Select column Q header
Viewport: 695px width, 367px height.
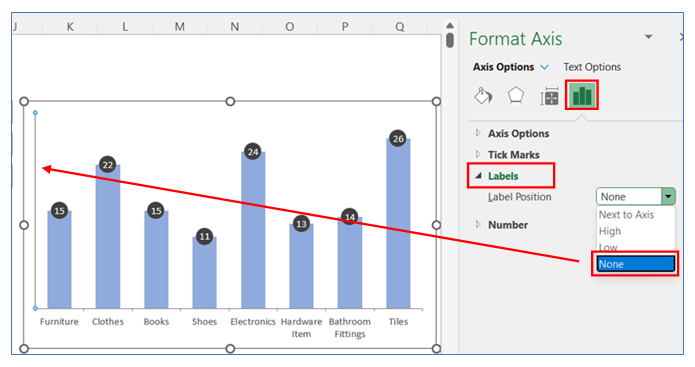(400, 27)
